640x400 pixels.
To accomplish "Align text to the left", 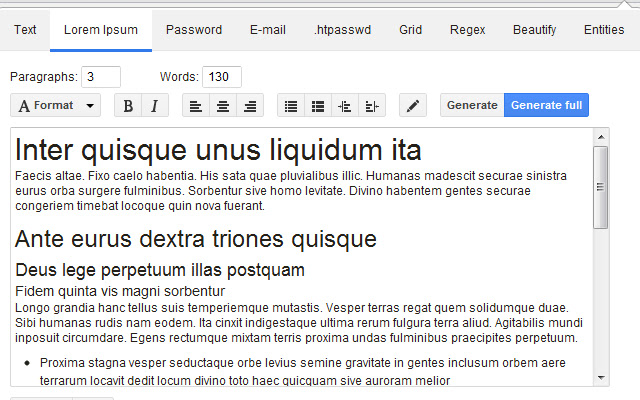I will (x=196, y=105).
